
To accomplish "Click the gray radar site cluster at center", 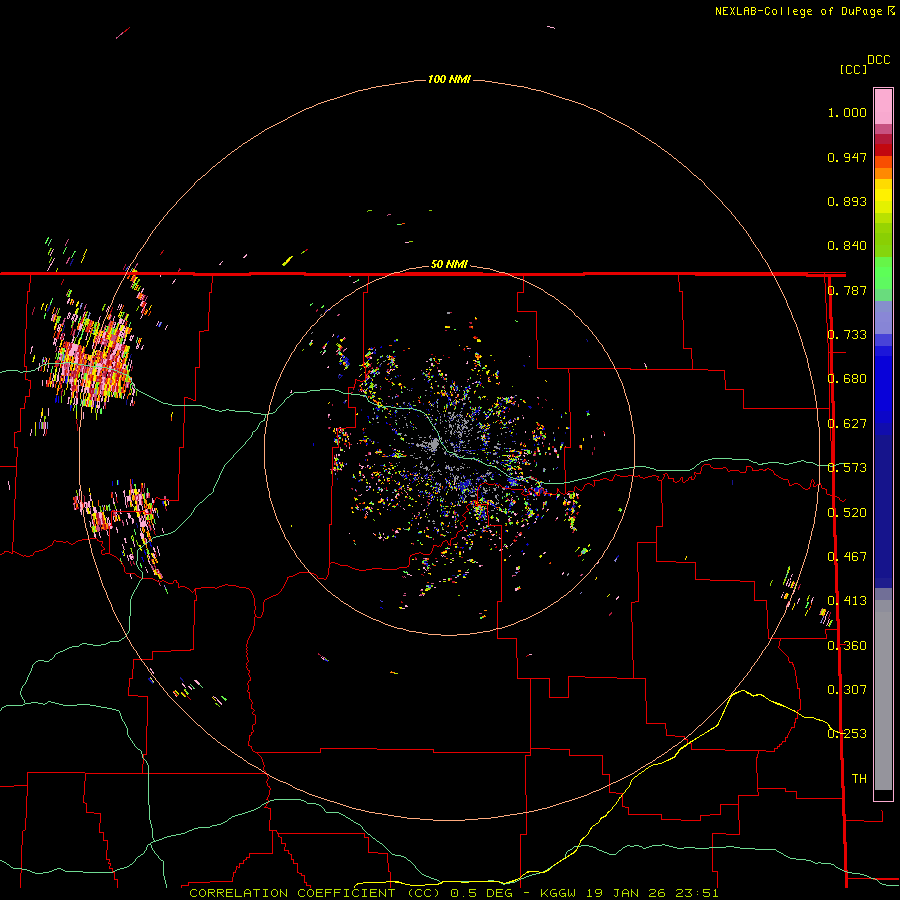I will point(434,445).
